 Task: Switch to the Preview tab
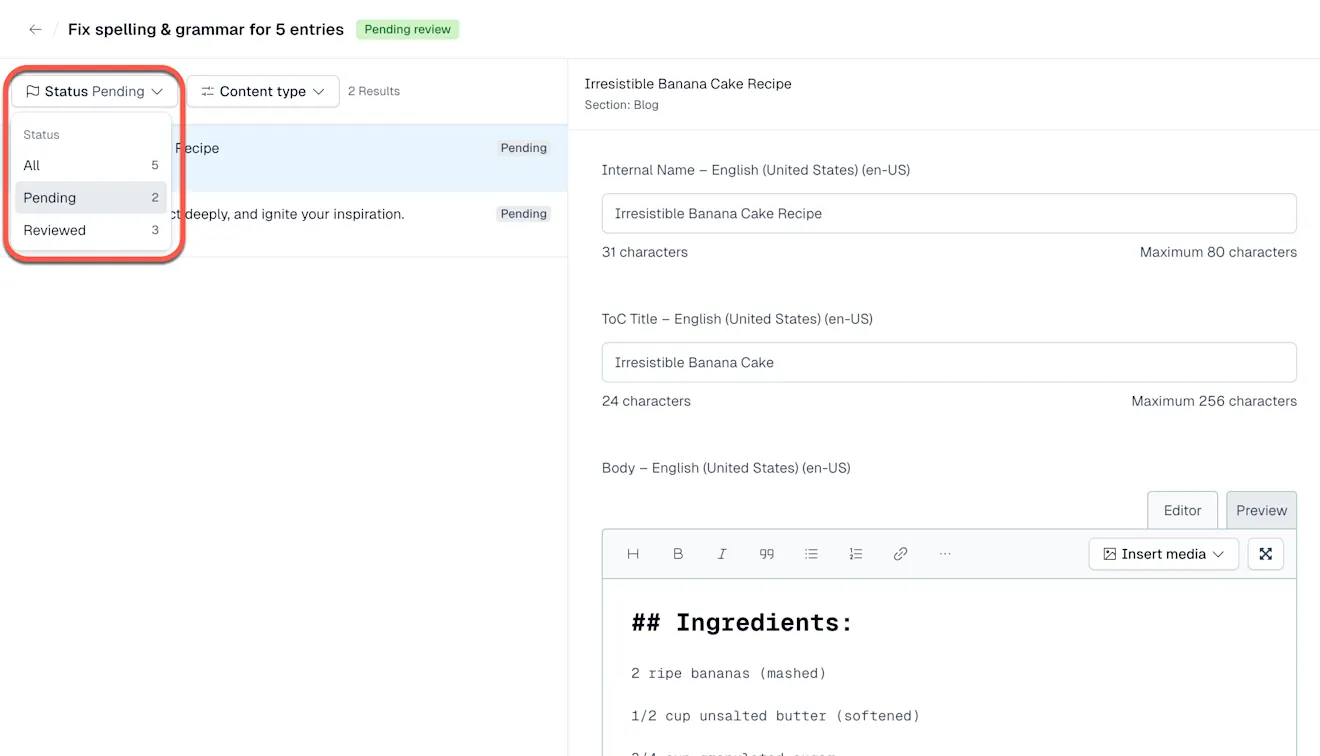tap(1261, 510)
